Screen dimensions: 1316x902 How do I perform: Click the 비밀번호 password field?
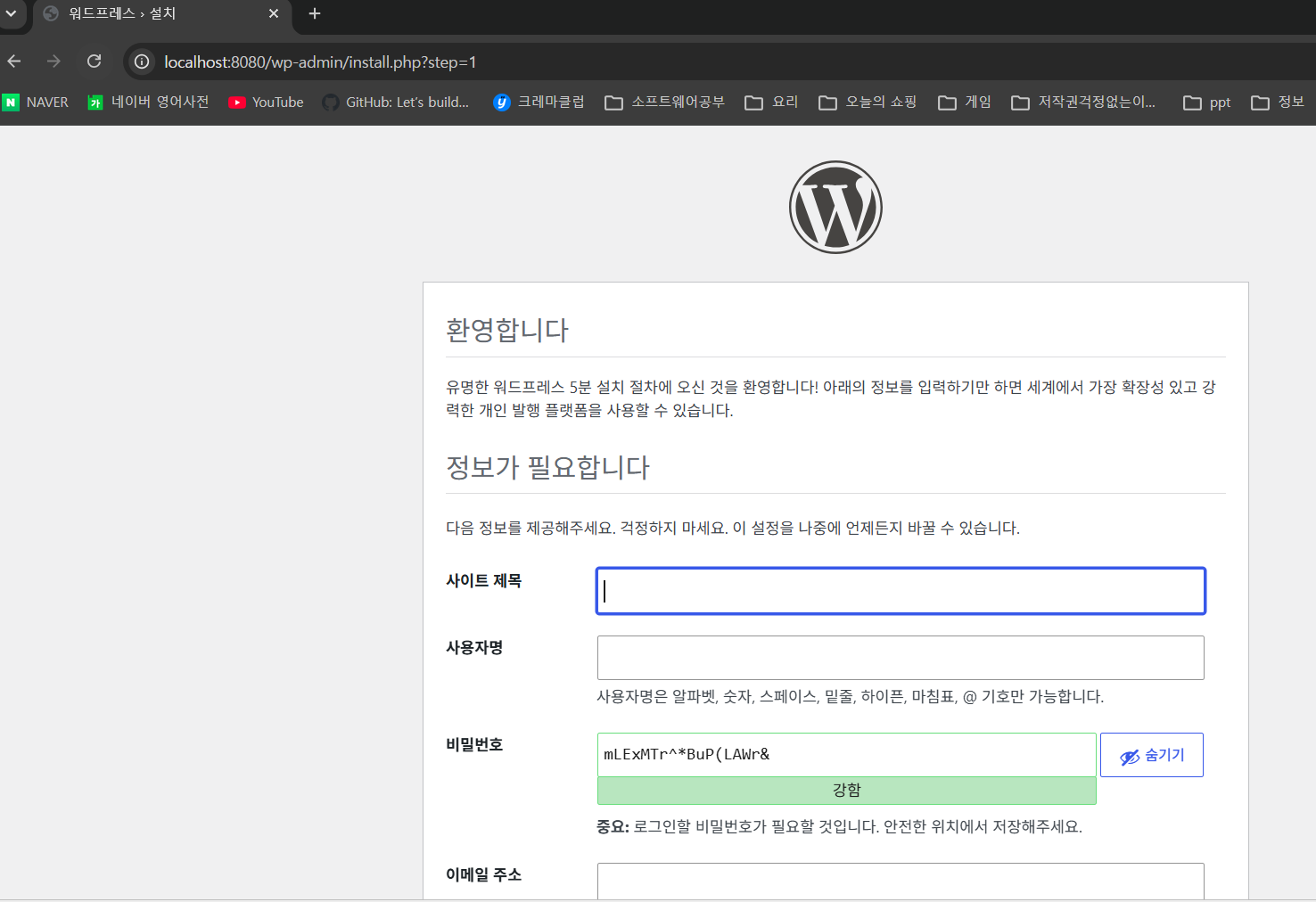[x=847, y=755]
